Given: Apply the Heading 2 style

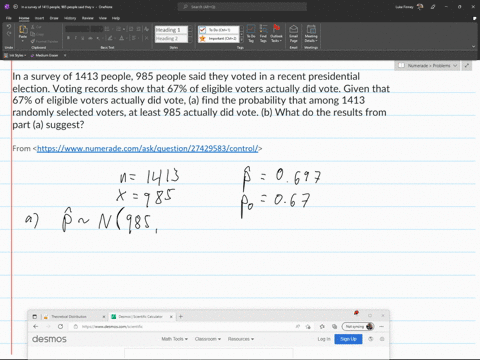Looking at the screenshot, I should [171, 38].
